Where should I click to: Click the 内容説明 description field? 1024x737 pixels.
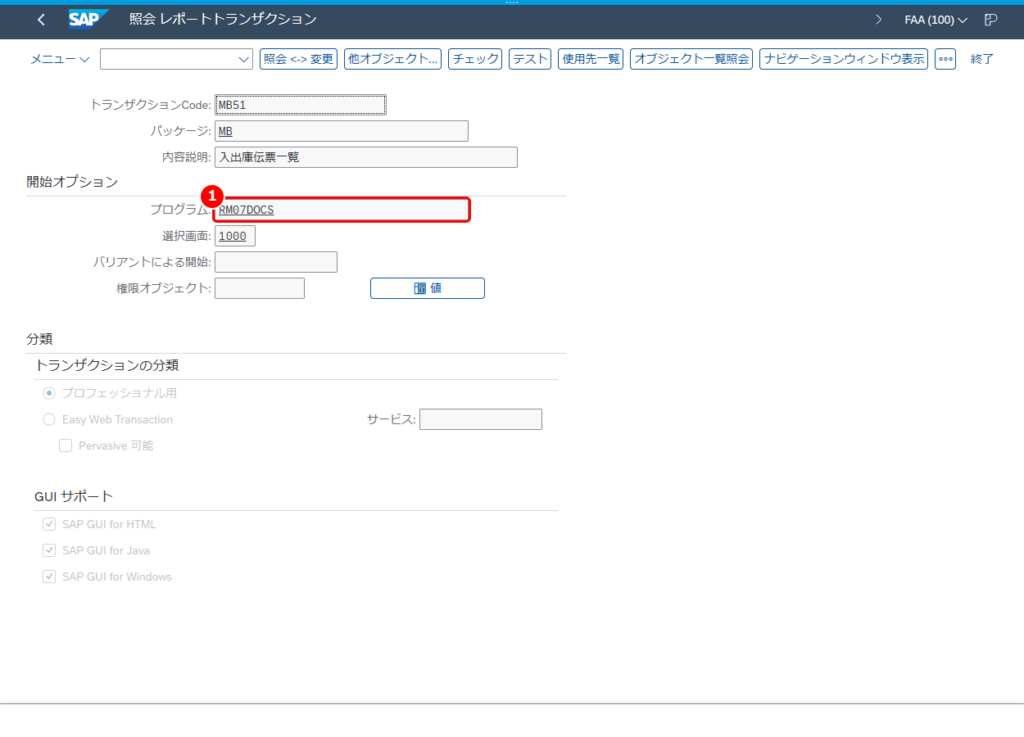click(366, 157)
